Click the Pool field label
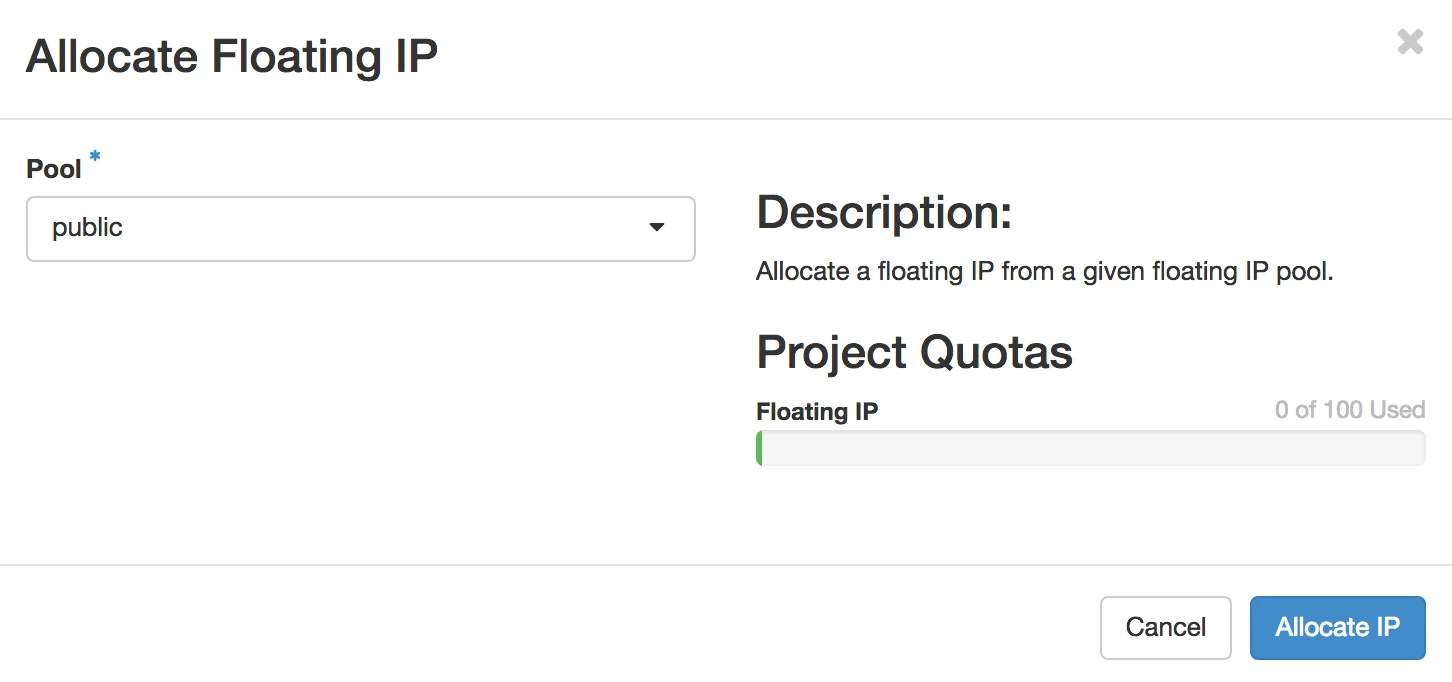The height and width of the screenshot is (682, 1452). (x=54, y=169)
